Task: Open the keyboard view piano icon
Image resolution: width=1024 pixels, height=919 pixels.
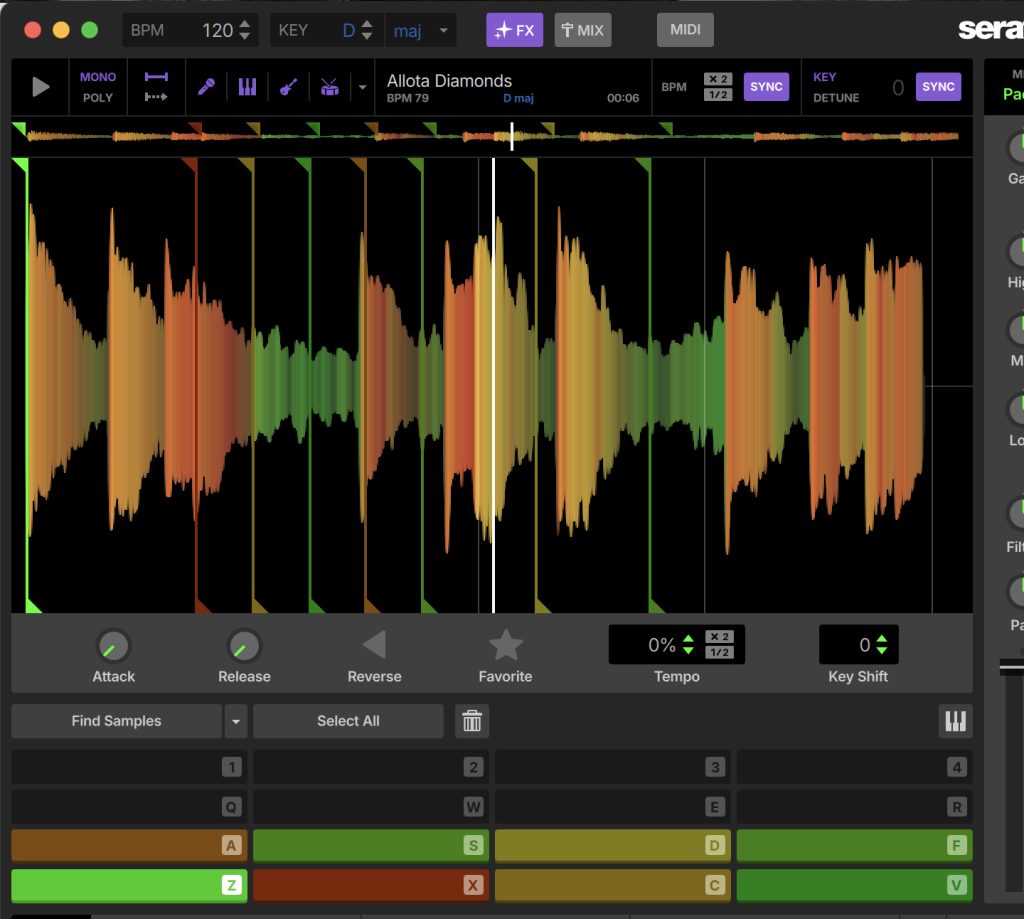Action: point(955,721)
